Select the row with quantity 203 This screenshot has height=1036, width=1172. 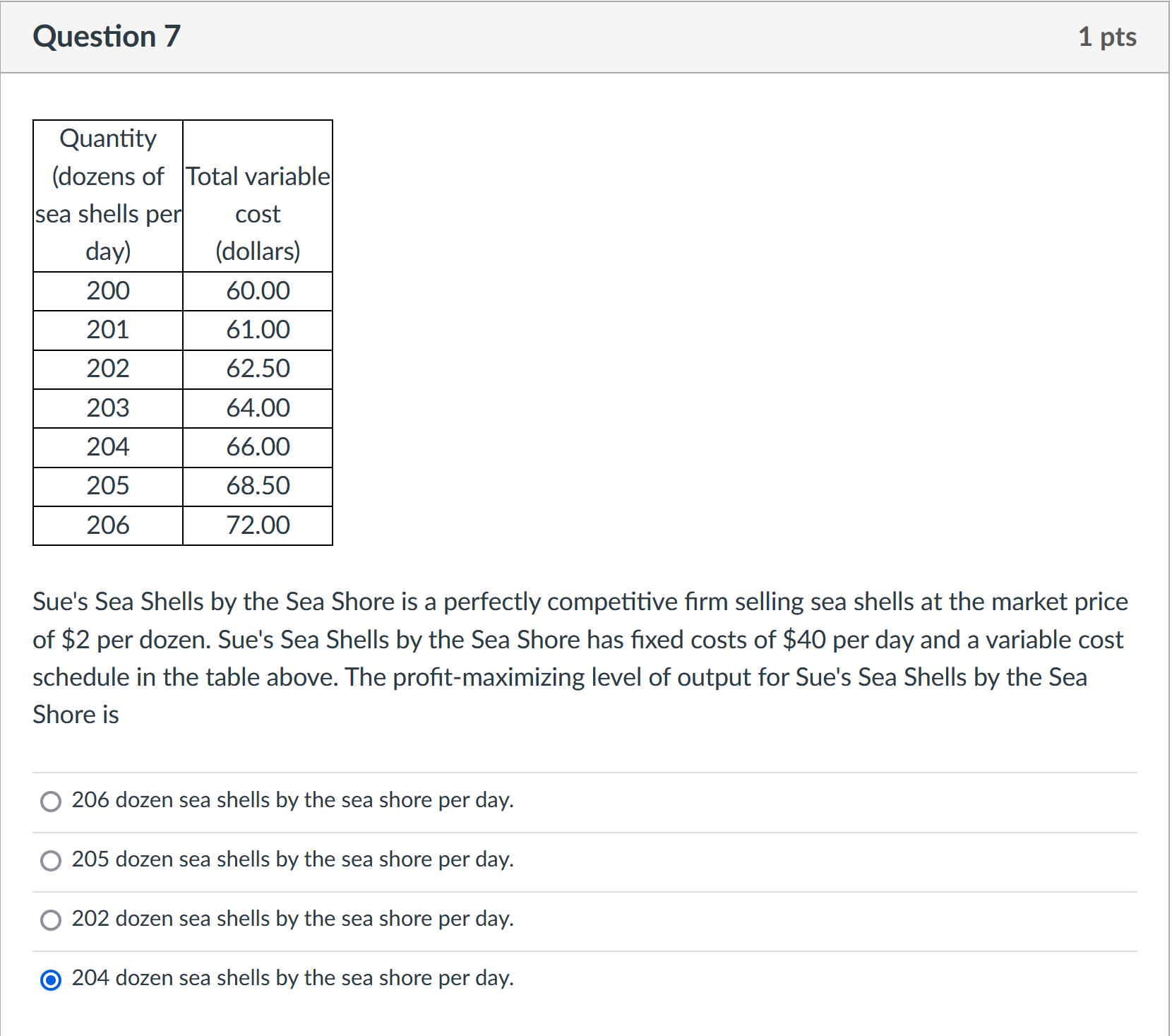click(x=107, y=407)
